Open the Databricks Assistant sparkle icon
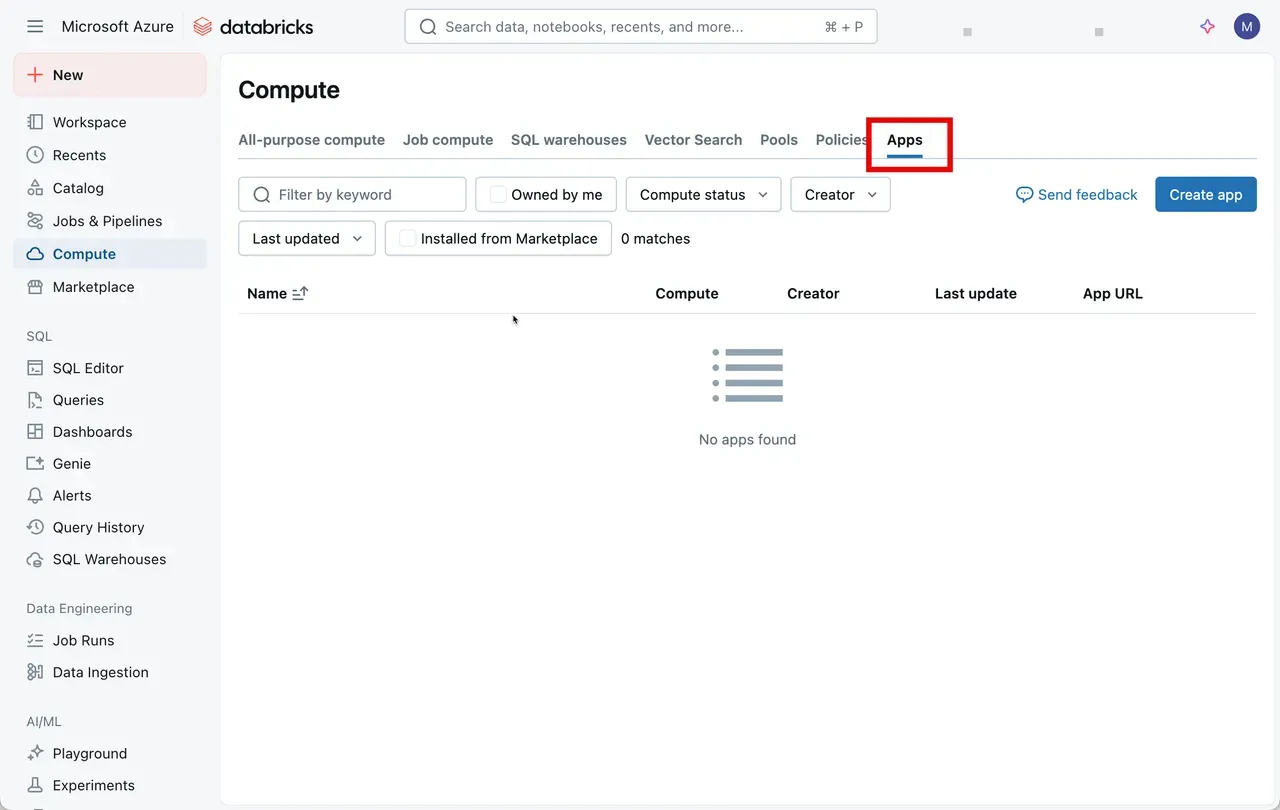1280x810 pixels. [1208, 27]
